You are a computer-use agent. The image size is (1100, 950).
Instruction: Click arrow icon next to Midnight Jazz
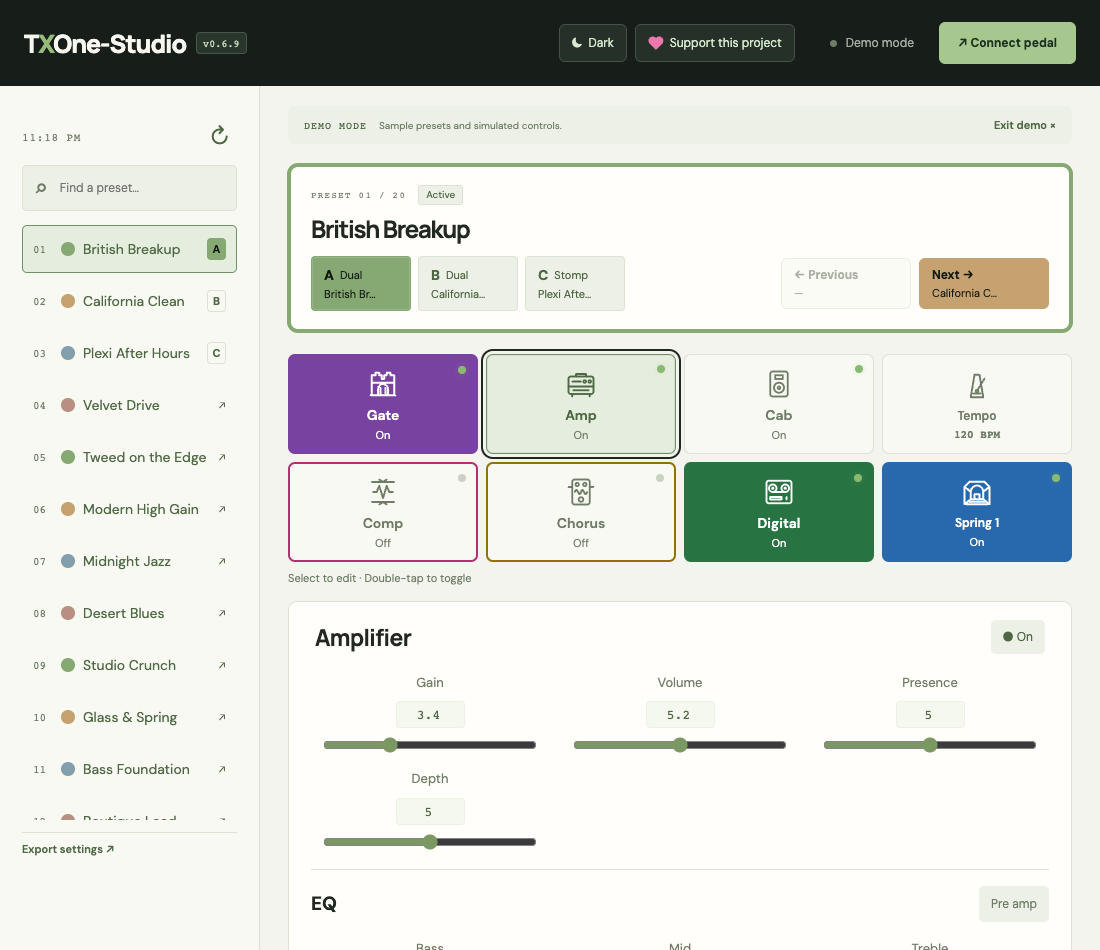tap(222, 561)
